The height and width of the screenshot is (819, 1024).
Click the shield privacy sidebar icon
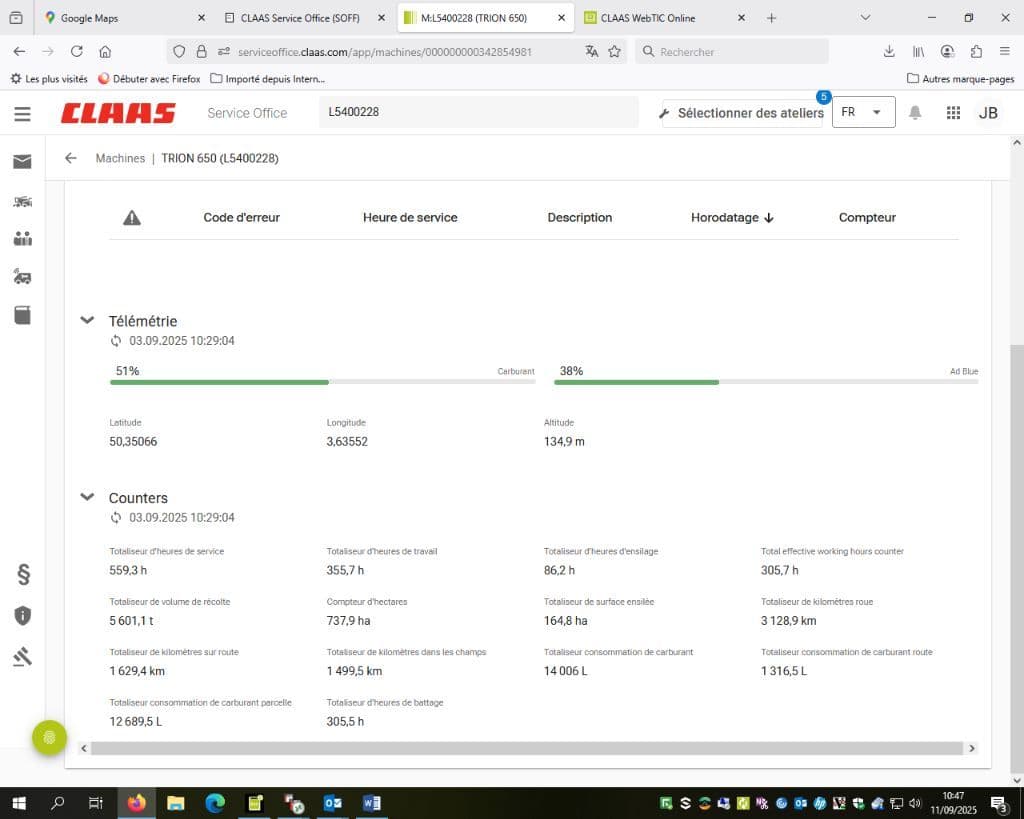click(22, 615)
